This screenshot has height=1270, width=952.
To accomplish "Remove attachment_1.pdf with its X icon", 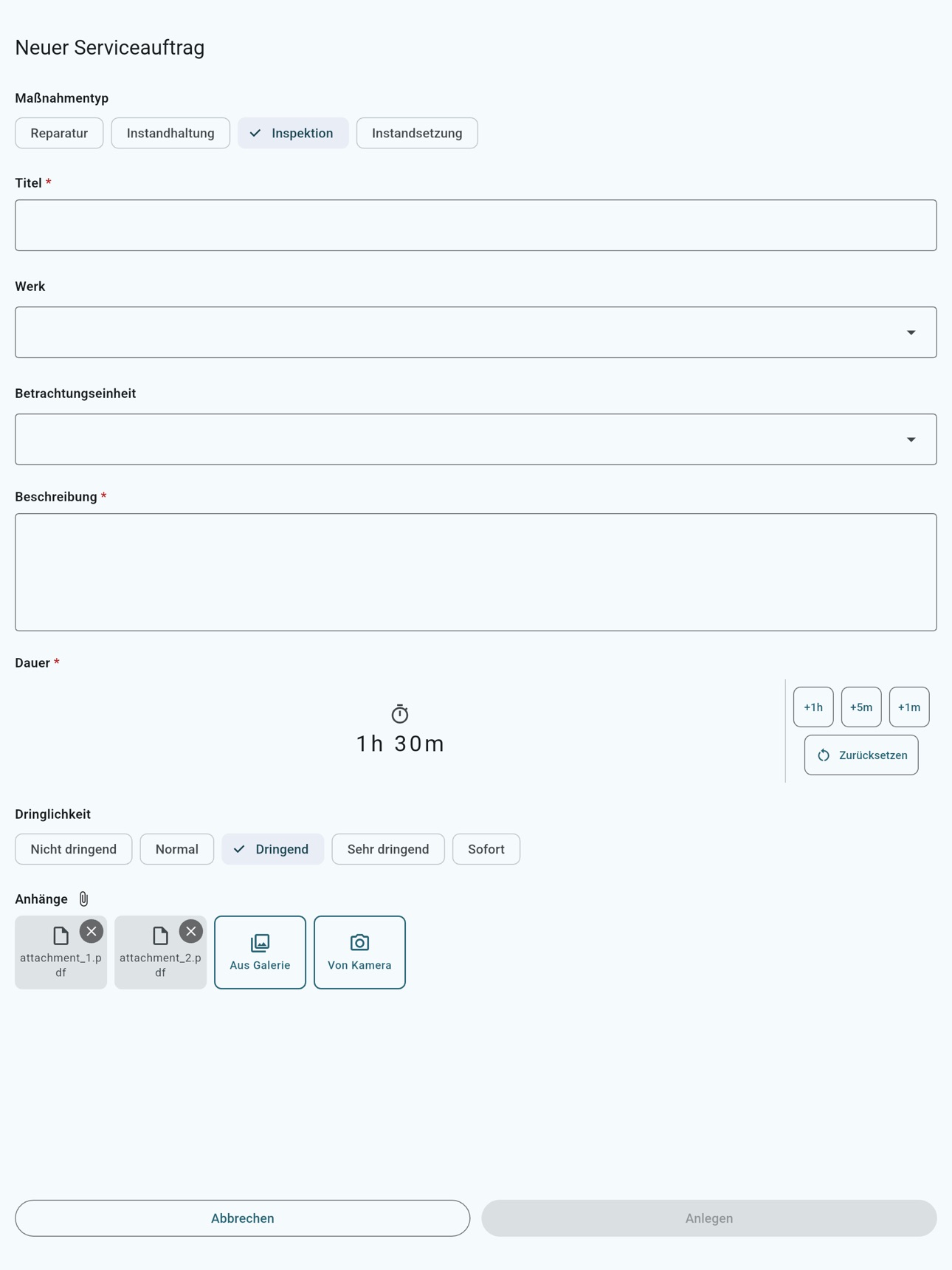I will [x=92, y=931].
